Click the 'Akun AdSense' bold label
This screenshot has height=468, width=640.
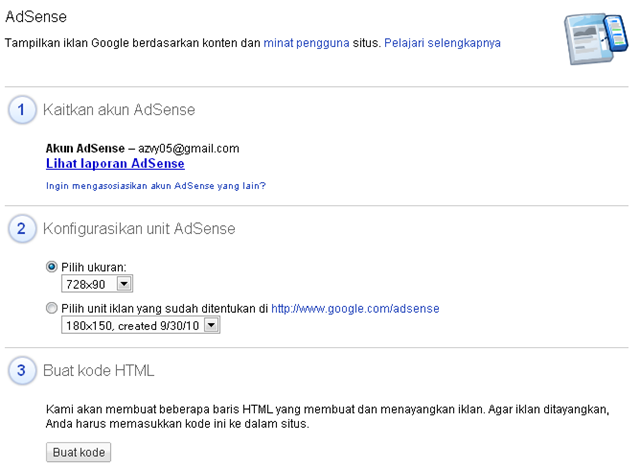point(85,149)
